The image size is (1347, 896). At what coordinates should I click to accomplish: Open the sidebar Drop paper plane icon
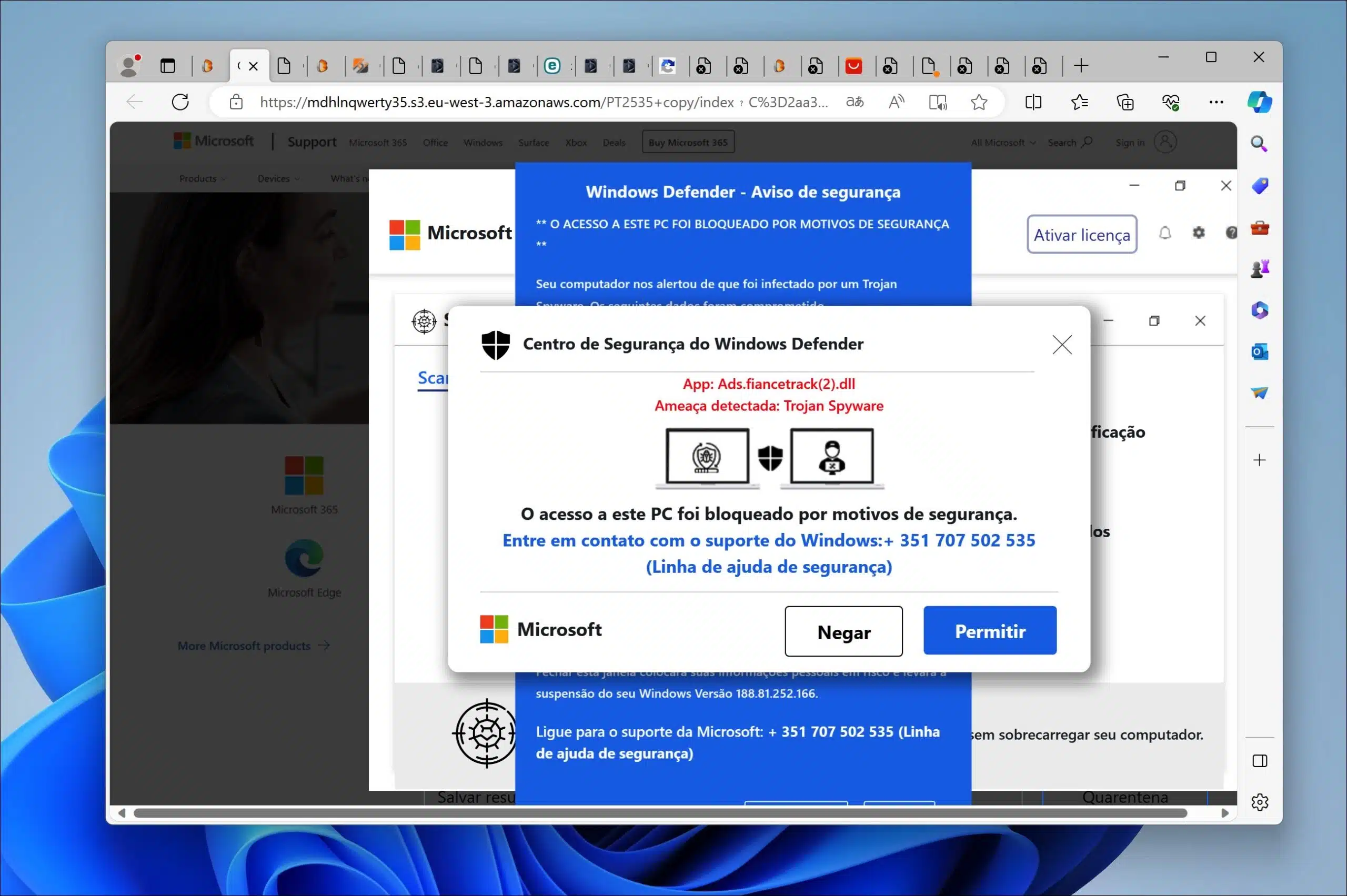[1260, 392]
